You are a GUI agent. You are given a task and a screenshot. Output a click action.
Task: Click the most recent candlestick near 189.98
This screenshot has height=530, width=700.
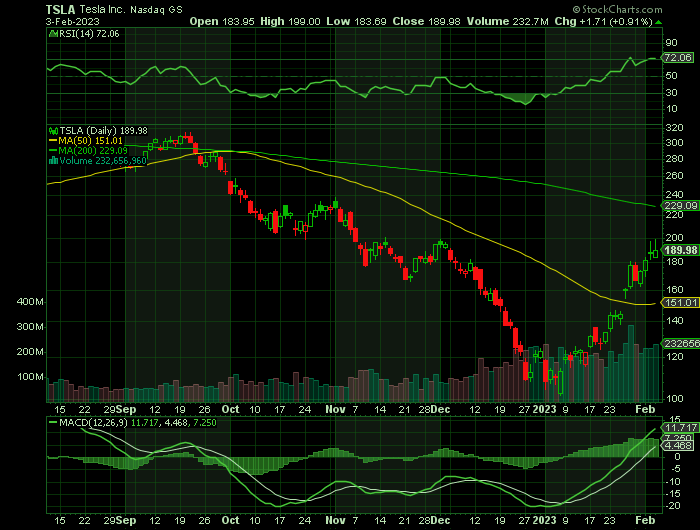655,250
